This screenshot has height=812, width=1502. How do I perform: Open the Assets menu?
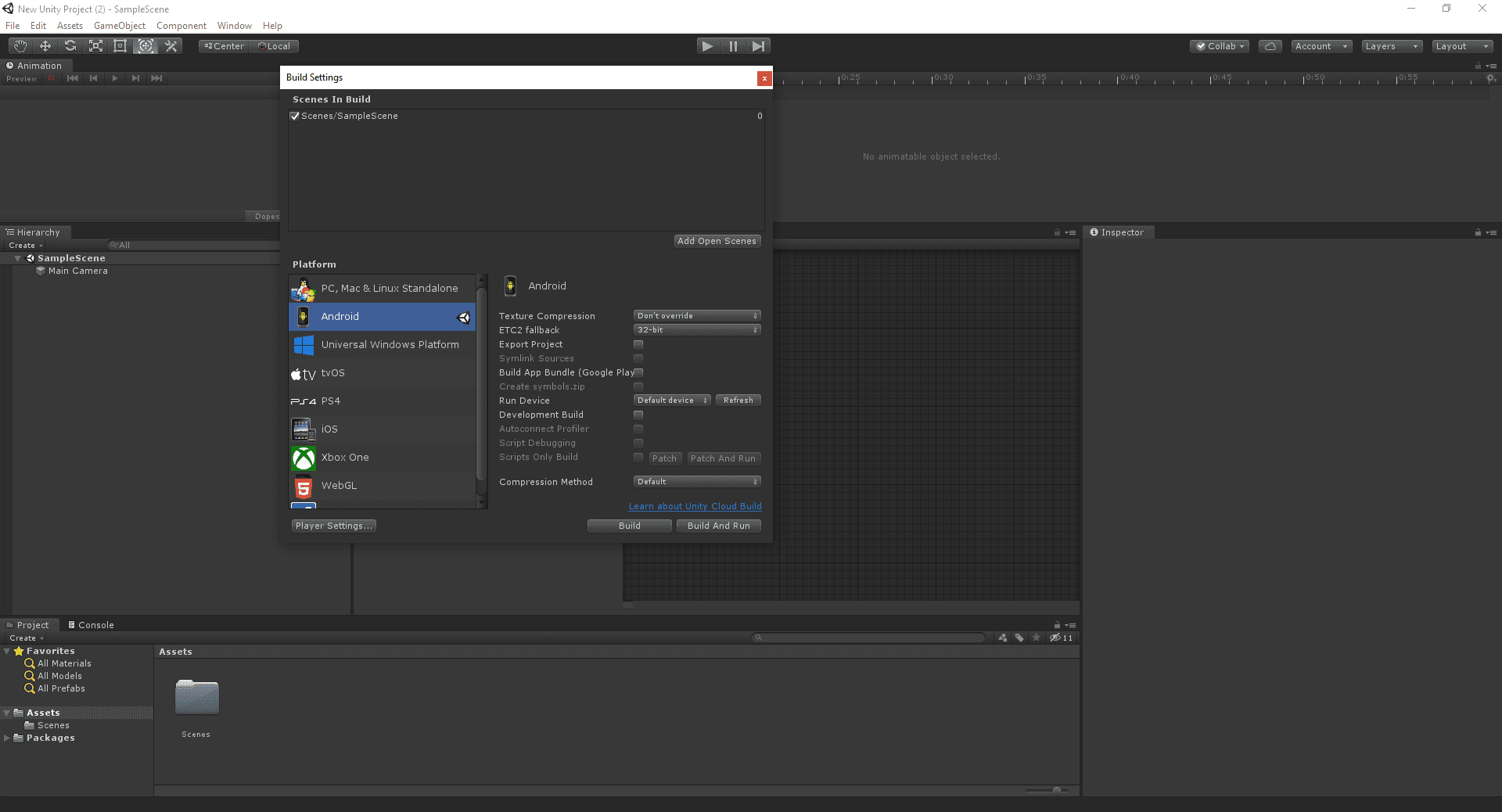70,26
